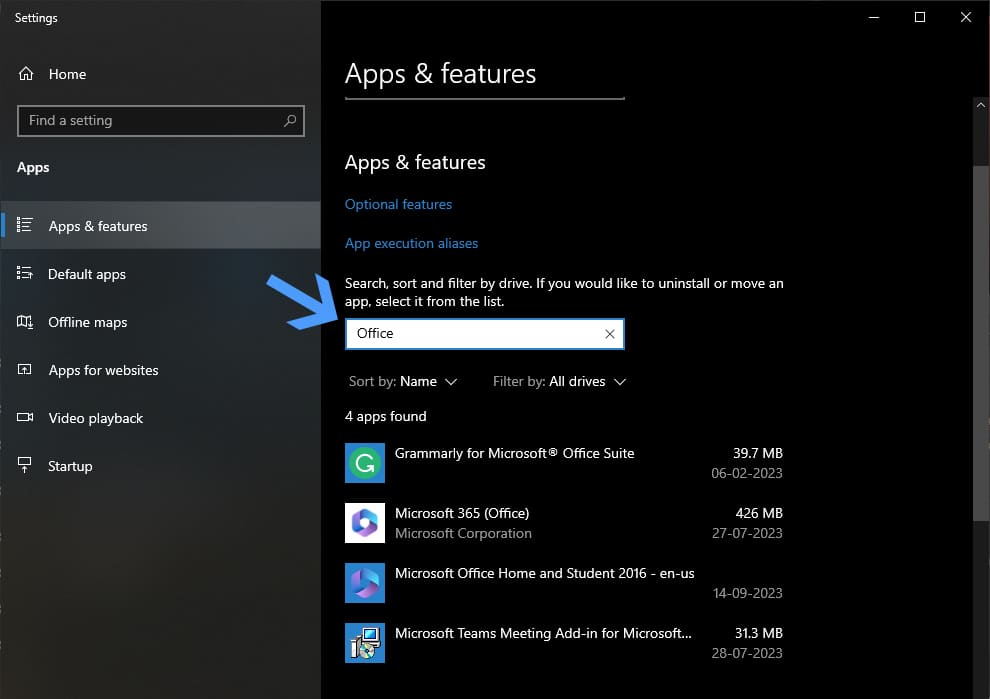Open the Optional features link

click(398, 204)
